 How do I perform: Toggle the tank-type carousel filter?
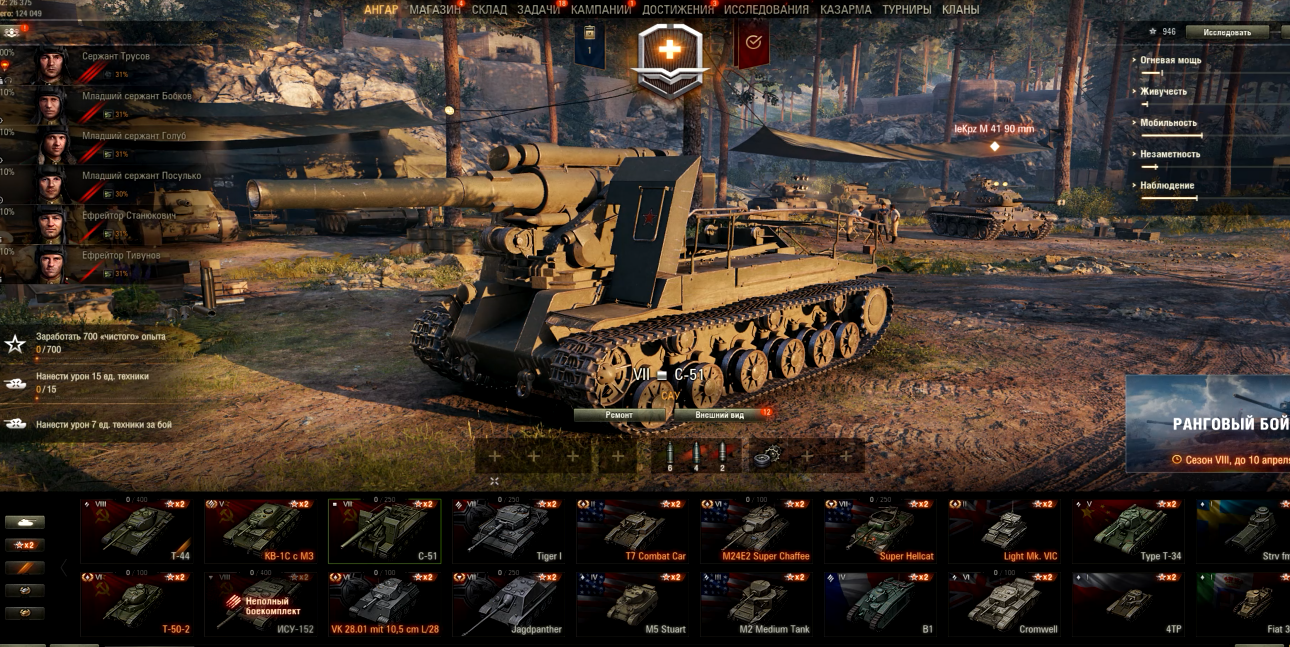point(25,522)
